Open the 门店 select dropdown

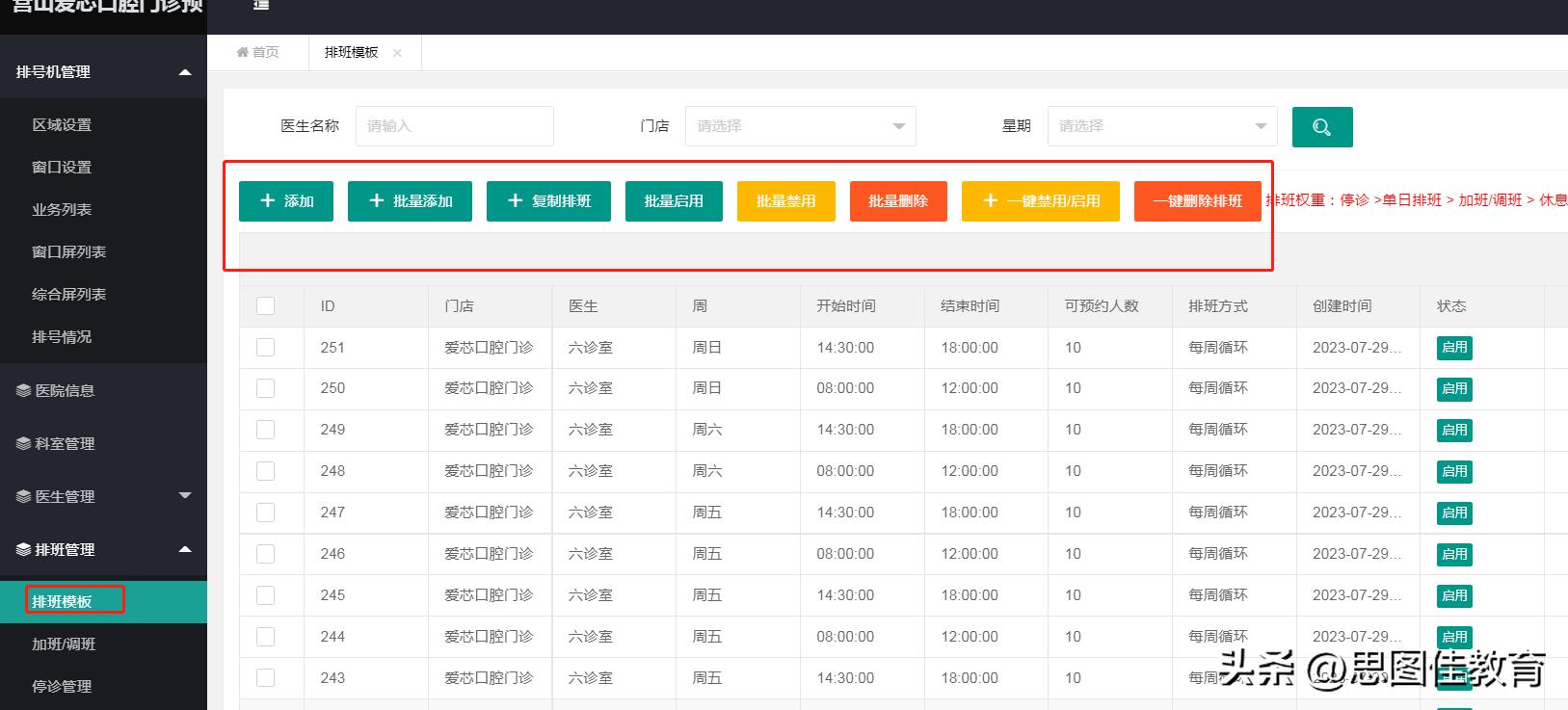coord(800,126)
